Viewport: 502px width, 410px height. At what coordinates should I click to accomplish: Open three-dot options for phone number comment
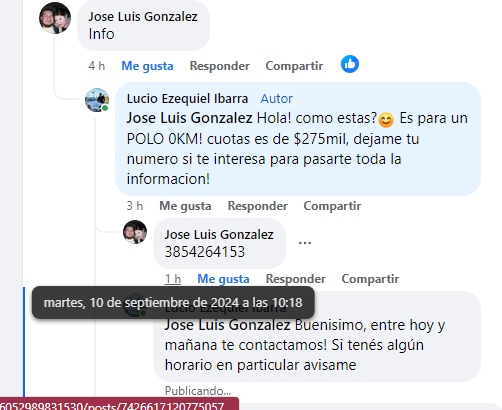point(305,243)
